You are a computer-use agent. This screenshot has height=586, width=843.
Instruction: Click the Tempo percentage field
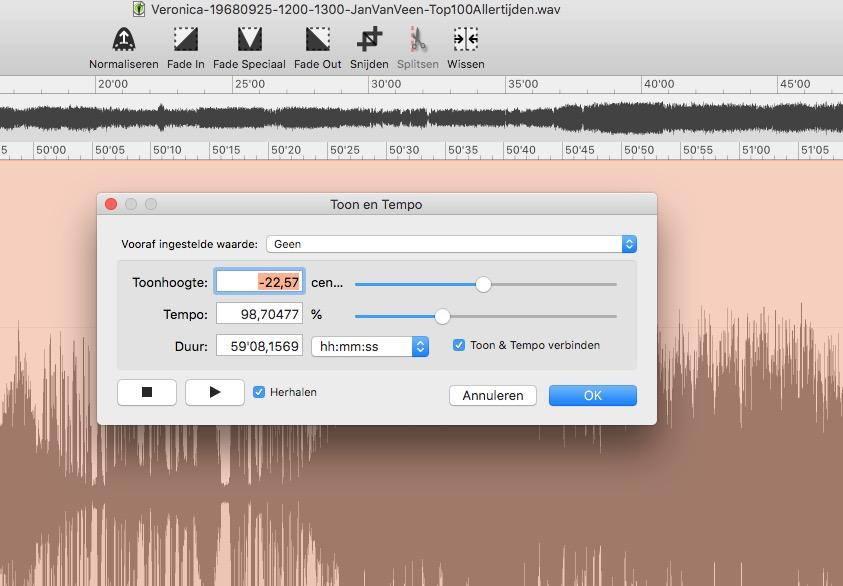point(259,314)
